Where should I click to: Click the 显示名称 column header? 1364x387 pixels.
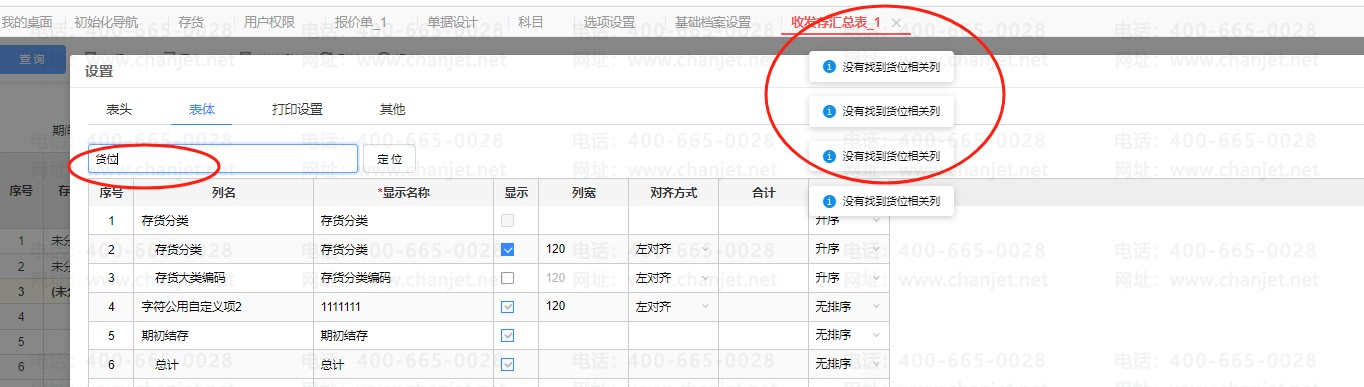[403, 192]
